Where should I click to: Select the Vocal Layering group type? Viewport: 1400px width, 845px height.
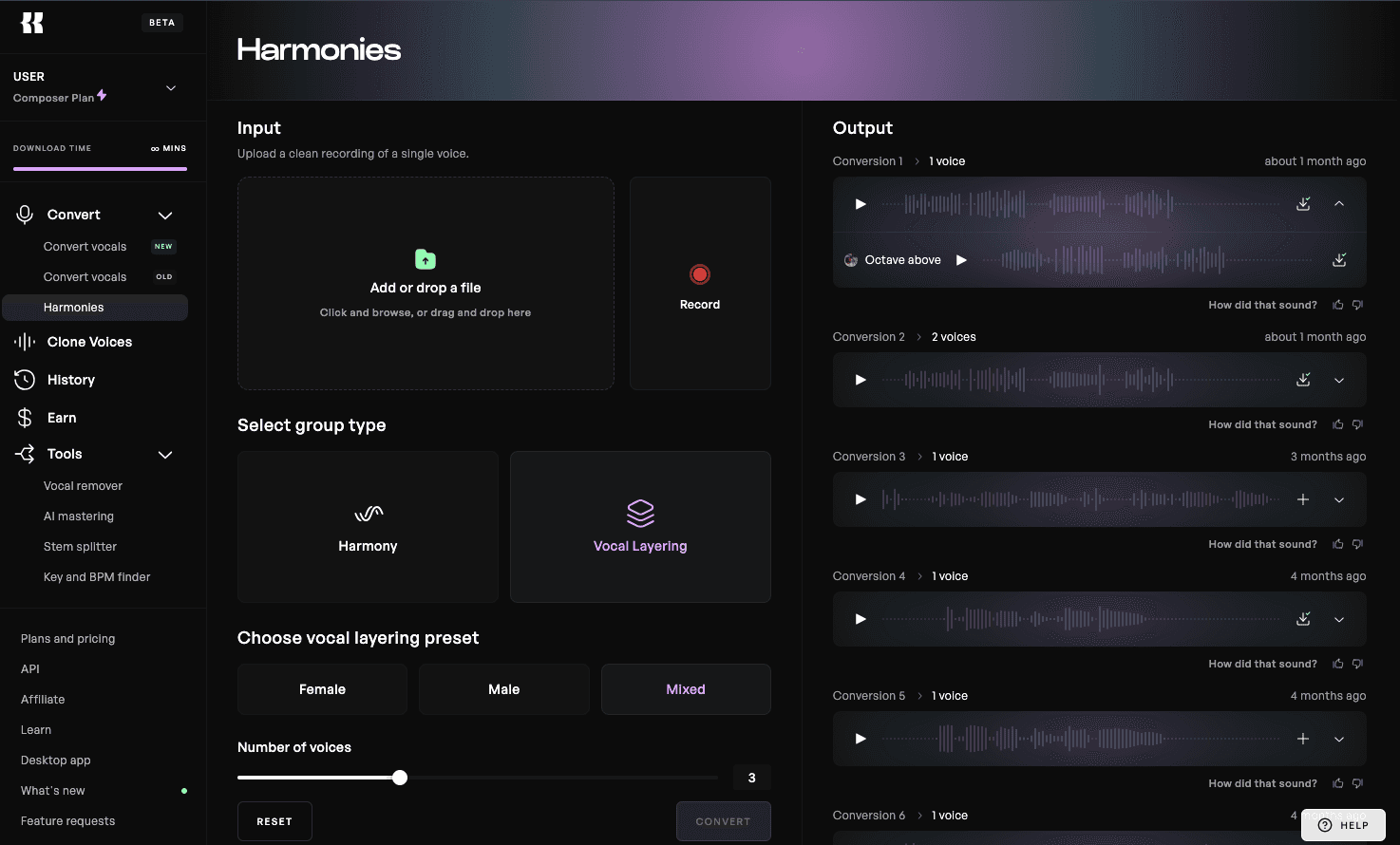tap(640, 527)
